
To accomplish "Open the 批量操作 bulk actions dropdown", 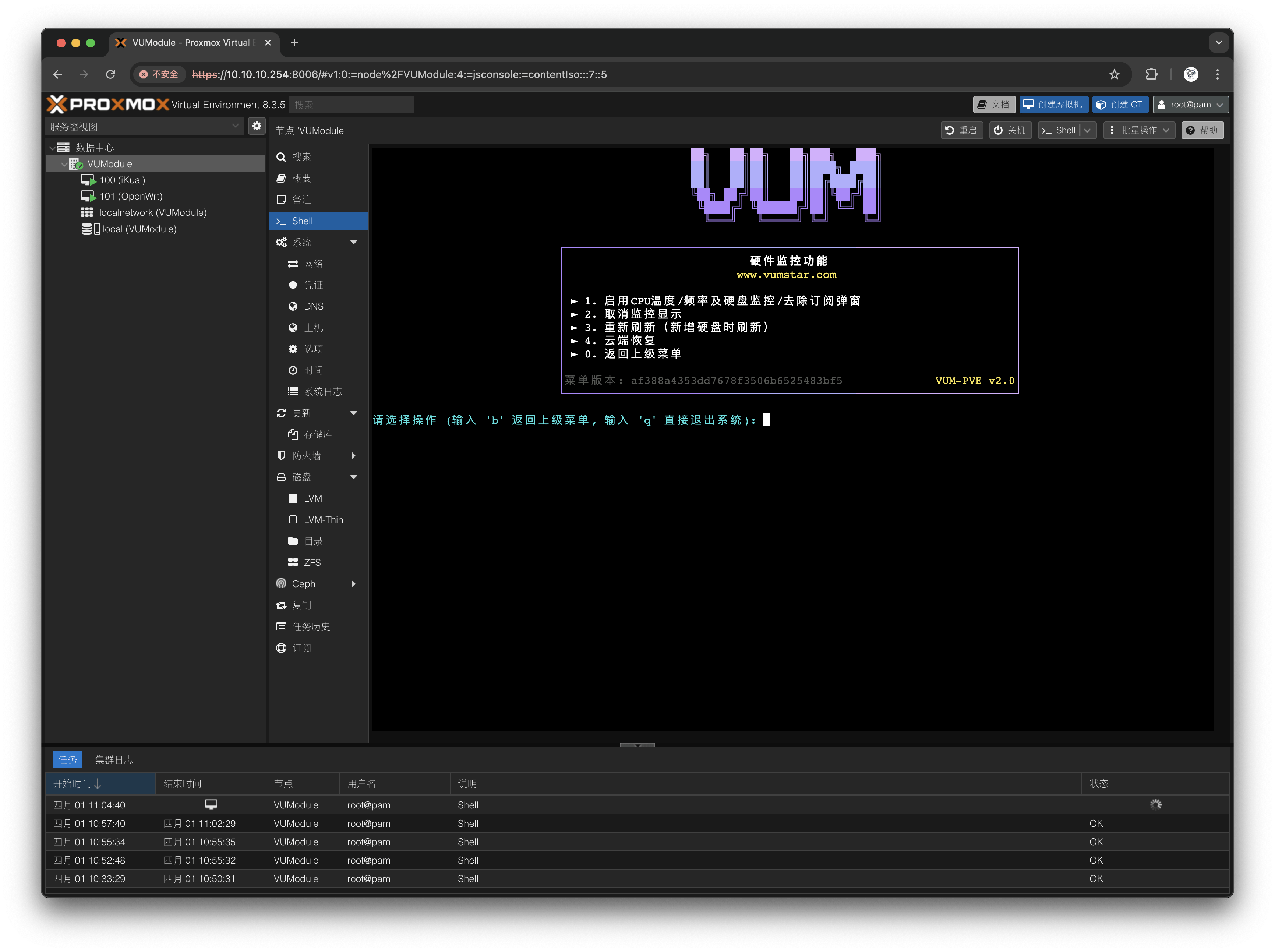I will pos(1139,130).
